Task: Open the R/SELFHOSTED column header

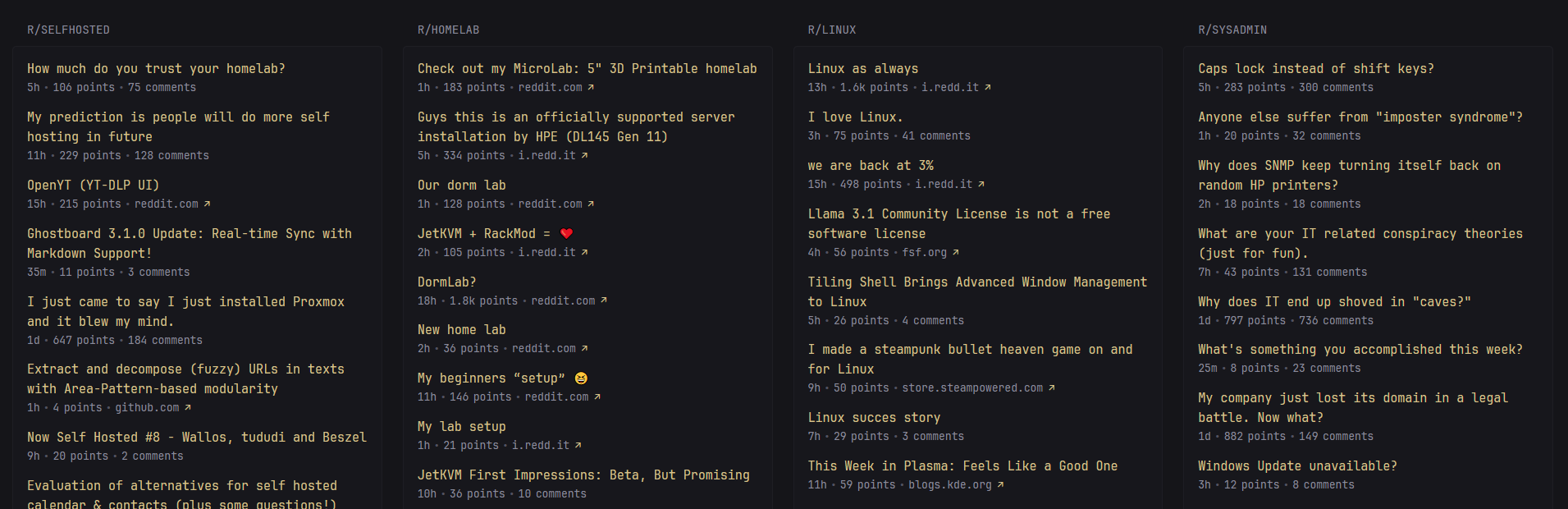Action: point(68,30)
